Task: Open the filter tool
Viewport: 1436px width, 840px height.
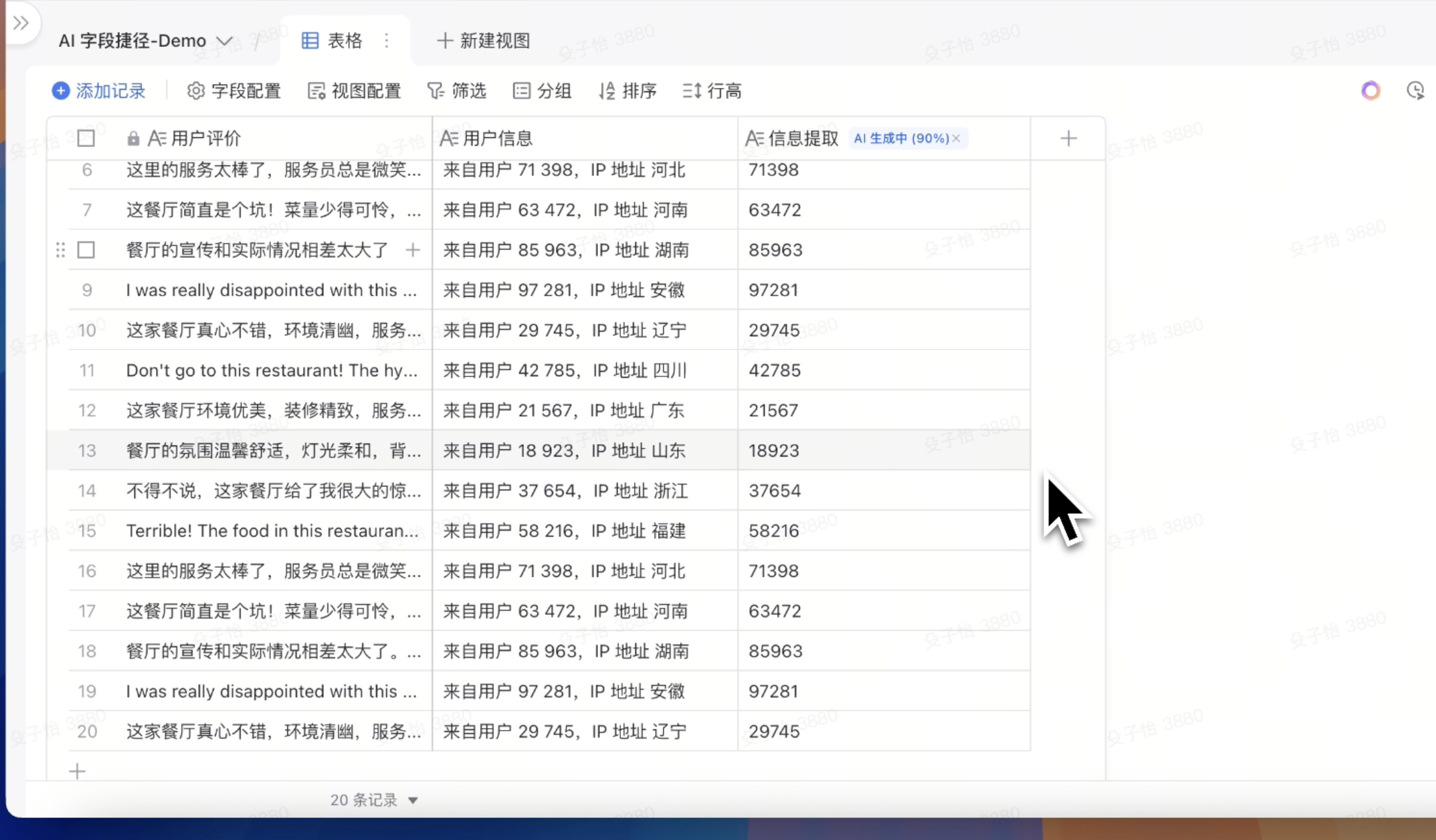Action: [x=456, y=91]
